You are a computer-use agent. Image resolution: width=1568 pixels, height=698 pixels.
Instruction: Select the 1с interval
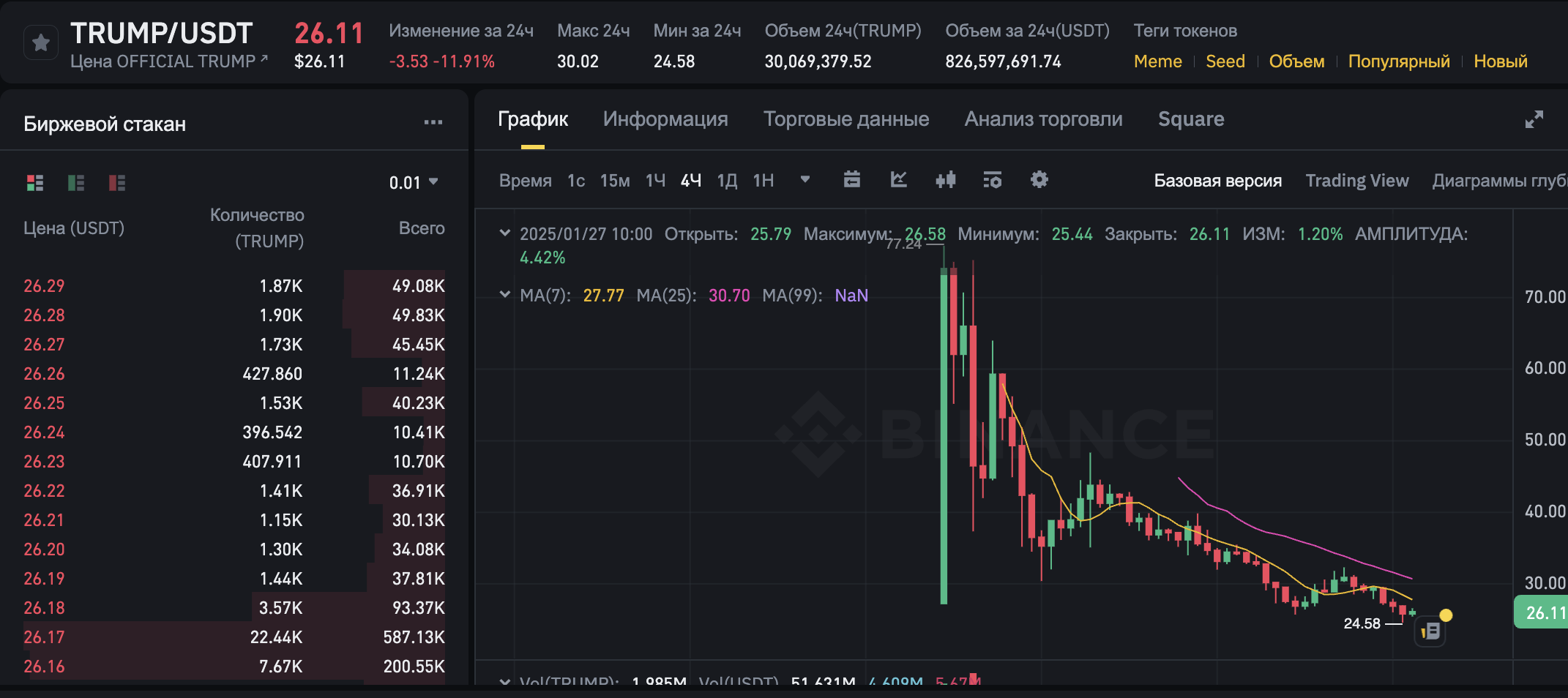(x=576, y=181)
